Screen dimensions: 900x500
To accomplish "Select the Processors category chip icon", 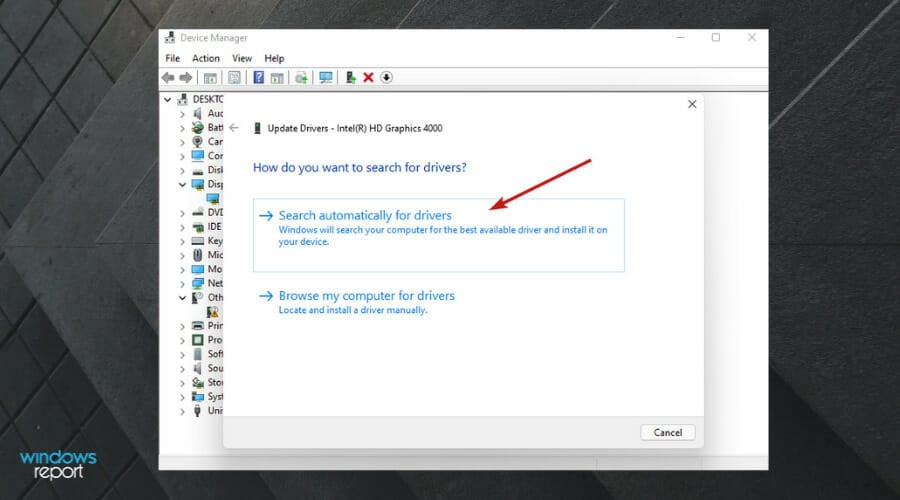I will pyautogui.click(x=197, y=340).
